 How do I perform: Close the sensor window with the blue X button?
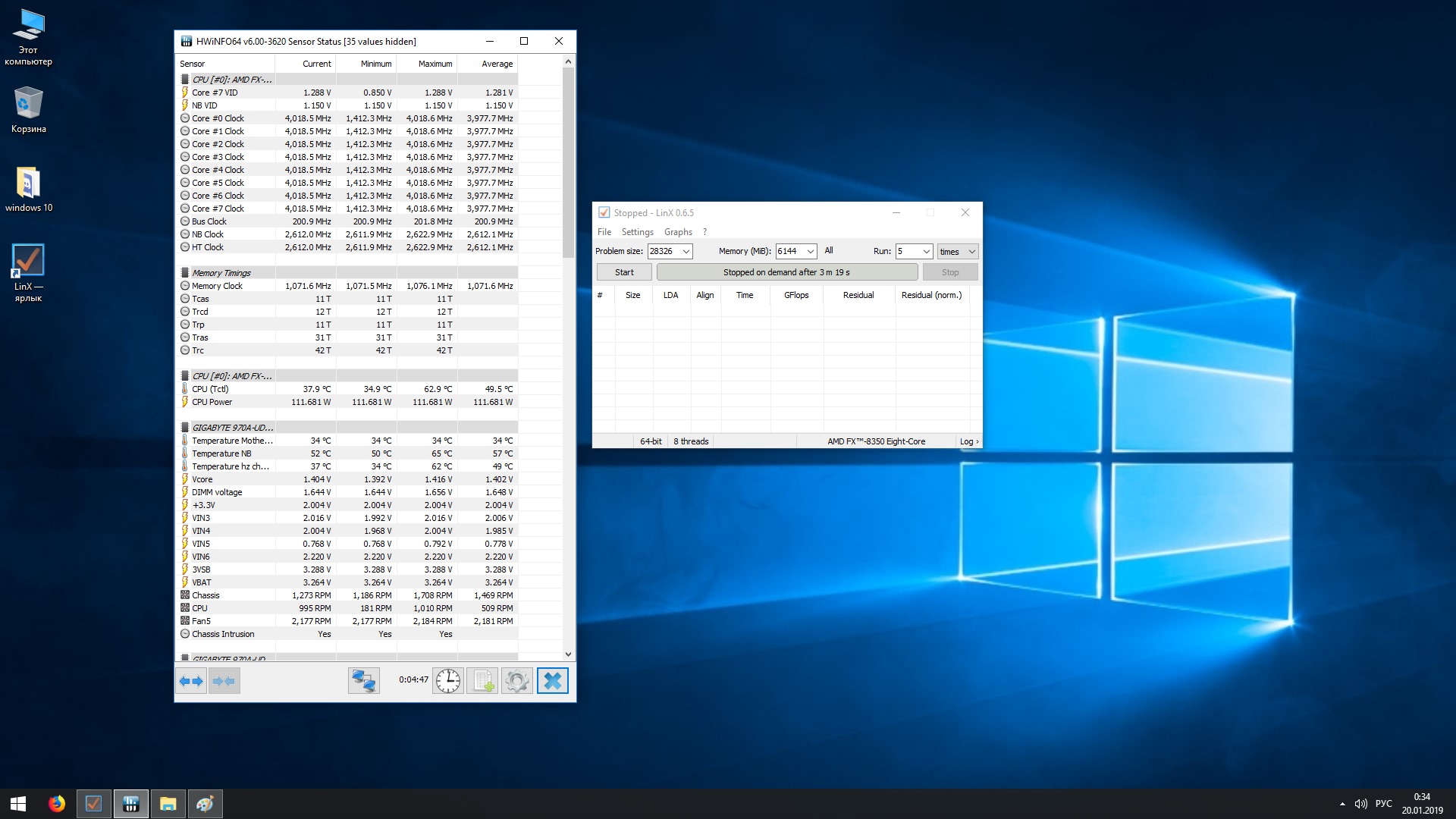pyautogui.click(x=553, y=681)
